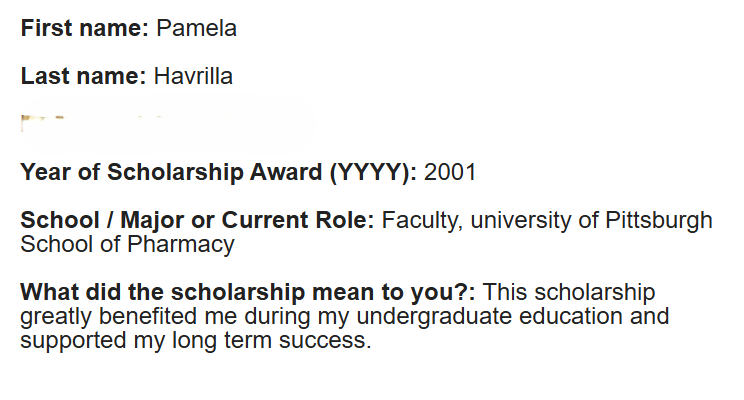
Task: Click the year 2001
Action: (450, 172)
